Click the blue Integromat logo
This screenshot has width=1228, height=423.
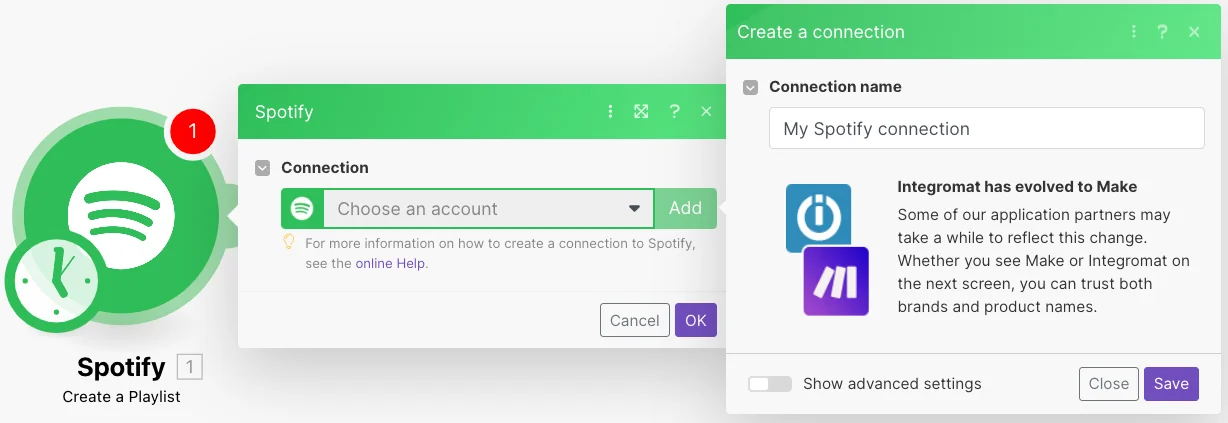tap(818, 217)
